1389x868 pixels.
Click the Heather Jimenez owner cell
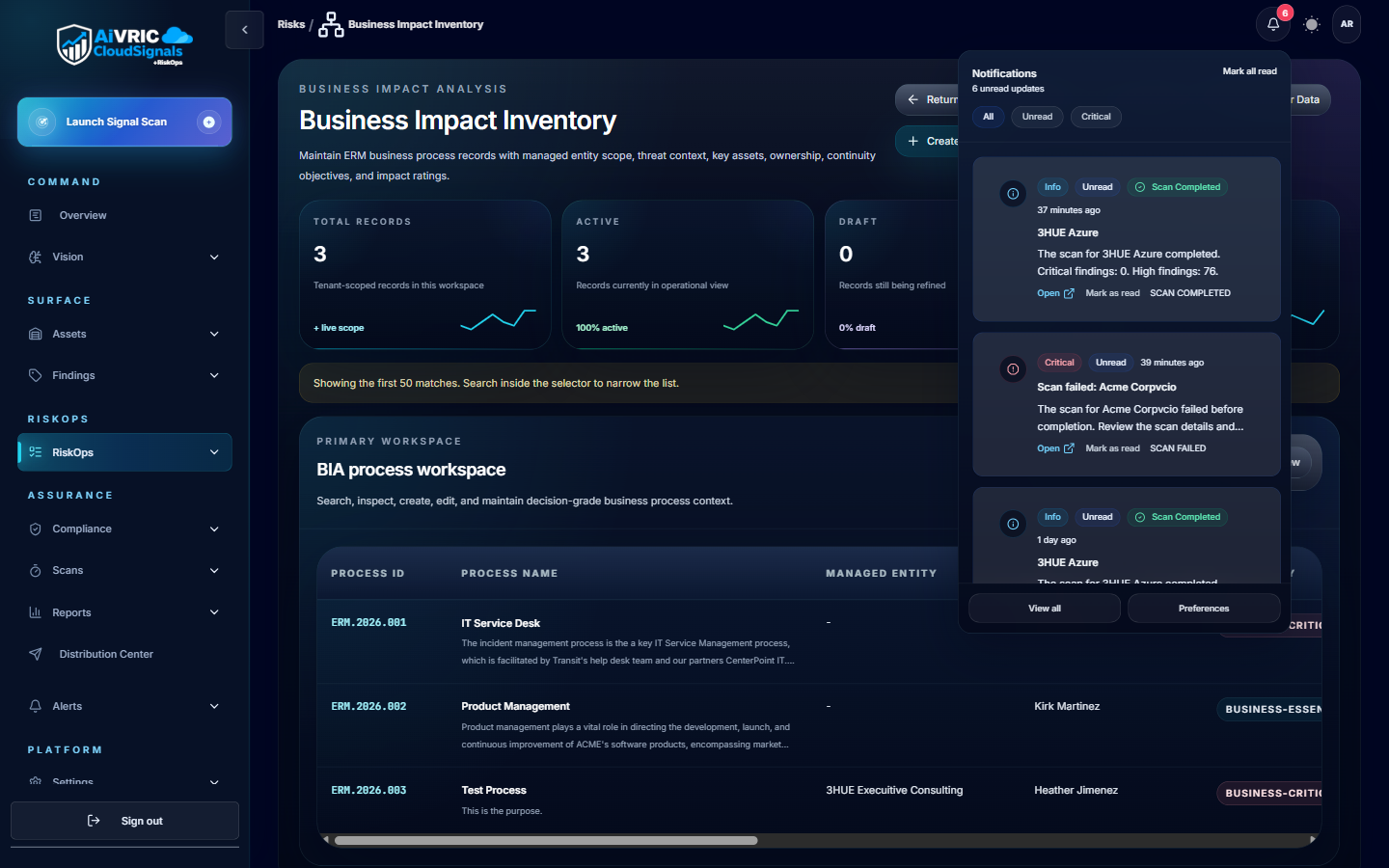tap(1076, 791)
